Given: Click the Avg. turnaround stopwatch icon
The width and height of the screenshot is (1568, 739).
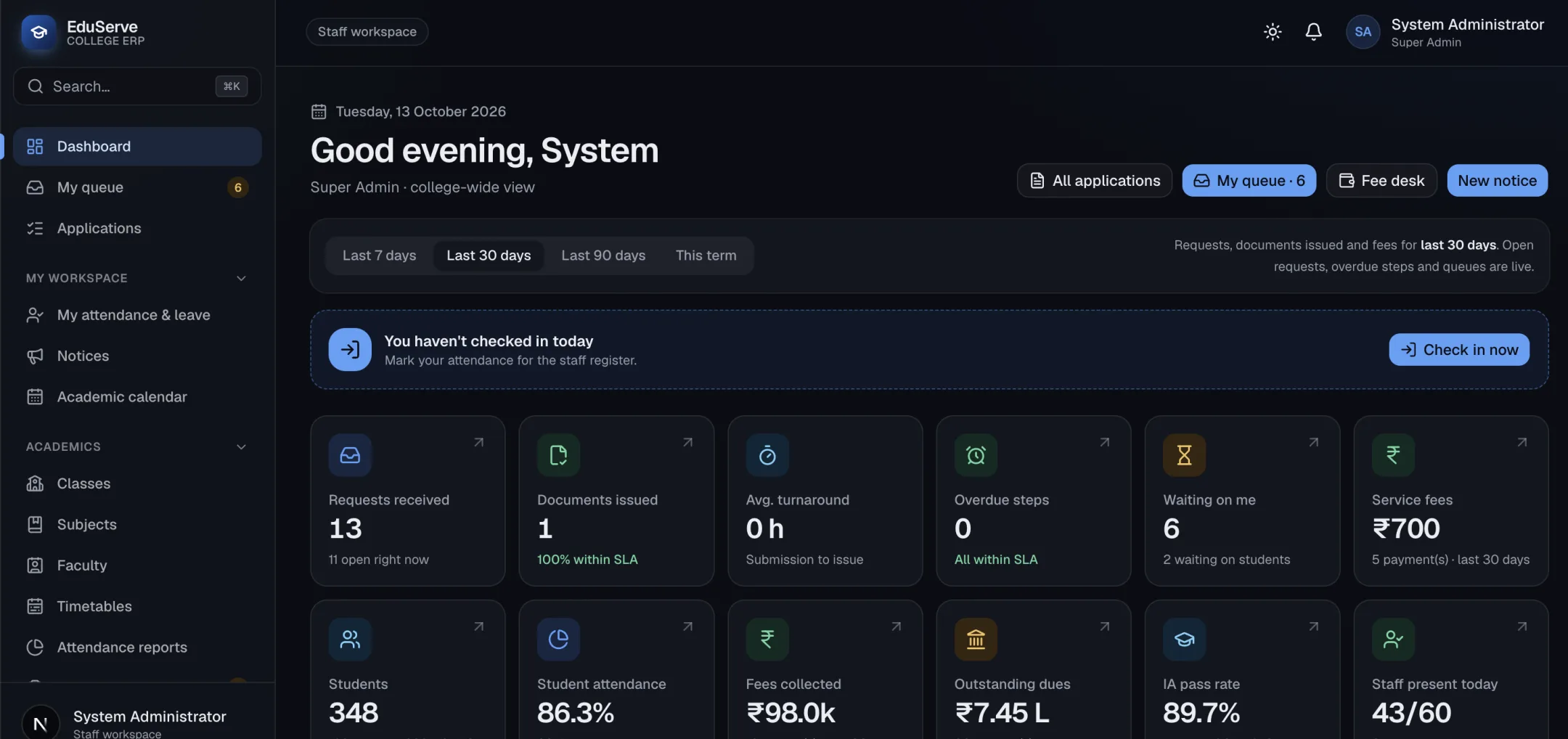Looking at the screenshot, I should click(x=767, y=455).
